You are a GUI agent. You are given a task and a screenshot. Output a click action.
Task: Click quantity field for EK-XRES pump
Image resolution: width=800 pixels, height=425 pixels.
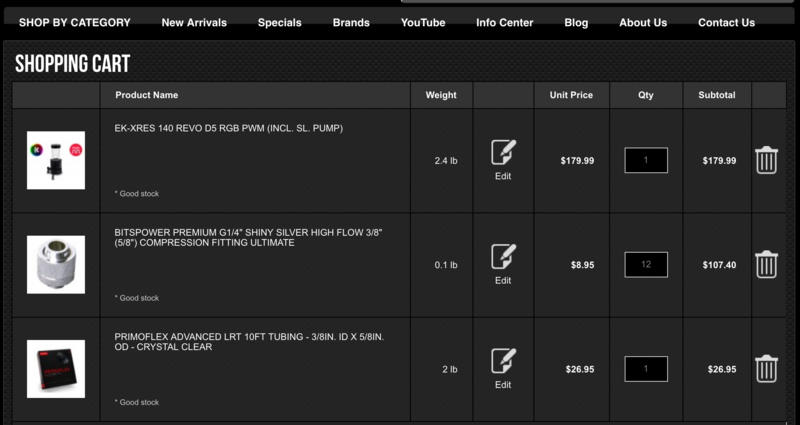click(x=646, y=160)
